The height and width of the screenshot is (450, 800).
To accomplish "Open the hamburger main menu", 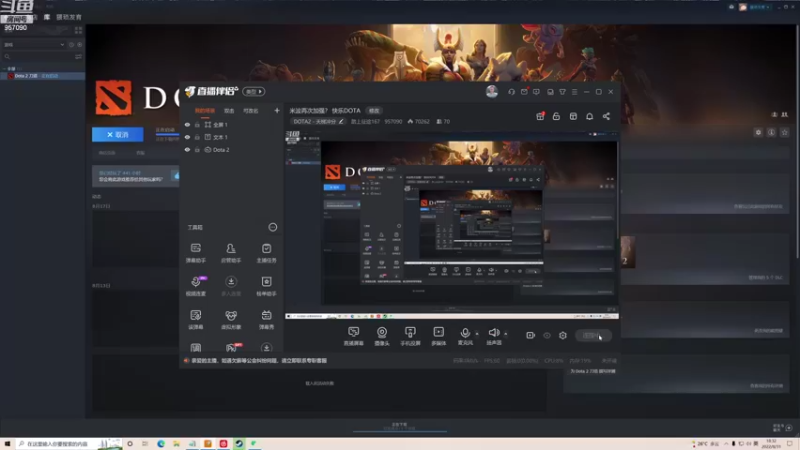I will (574, 92).
